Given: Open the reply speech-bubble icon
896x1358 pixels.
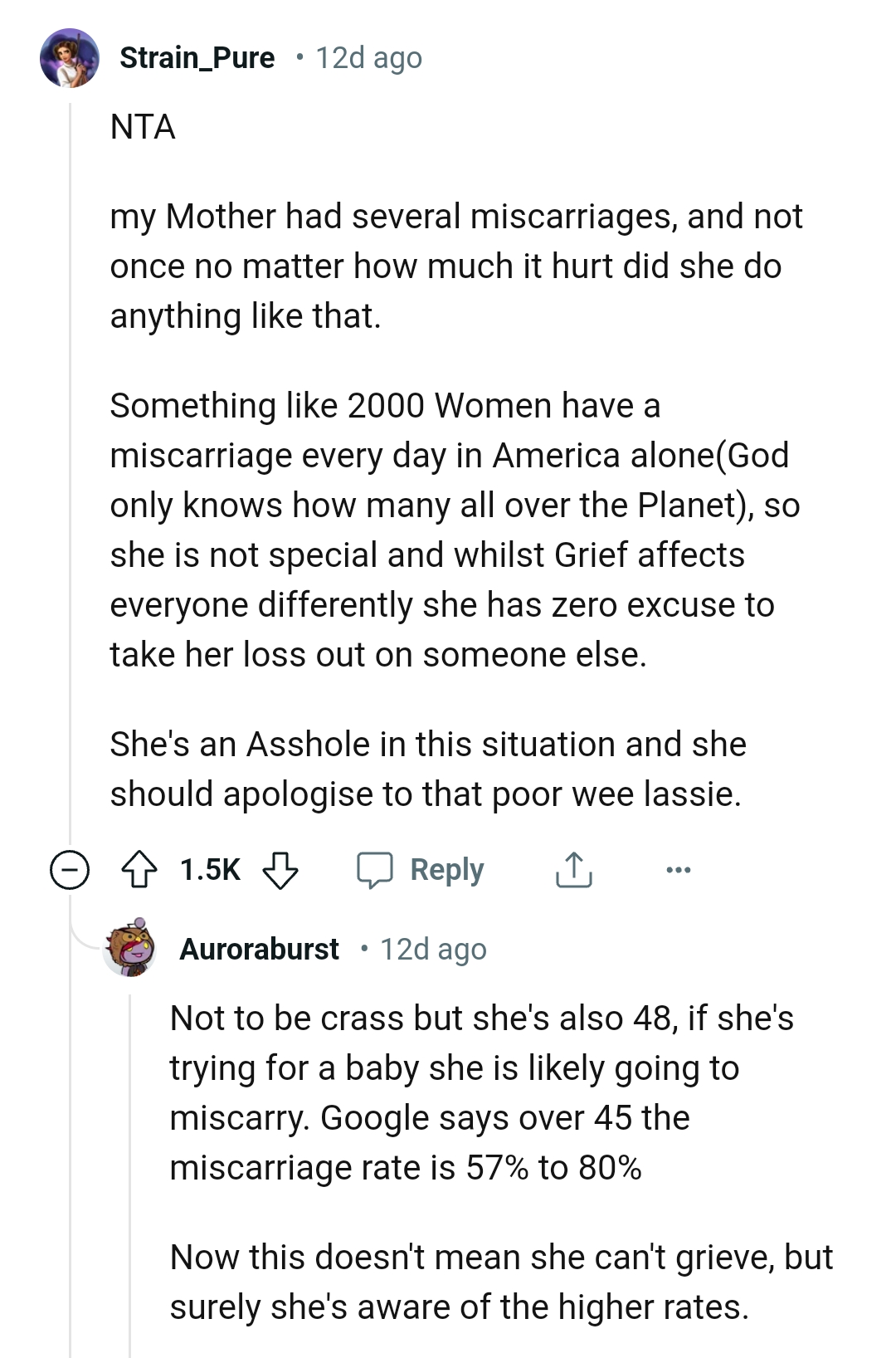Looking at the screenshot, I should point(379,870).
